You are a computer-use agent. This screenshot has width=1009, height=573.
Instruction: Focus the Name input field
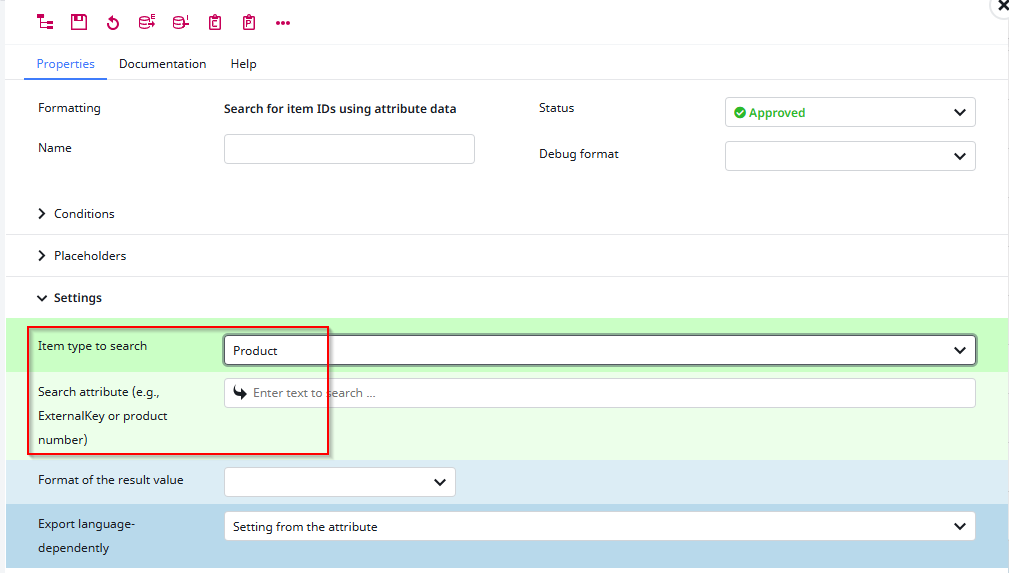(x=349, y=149)
